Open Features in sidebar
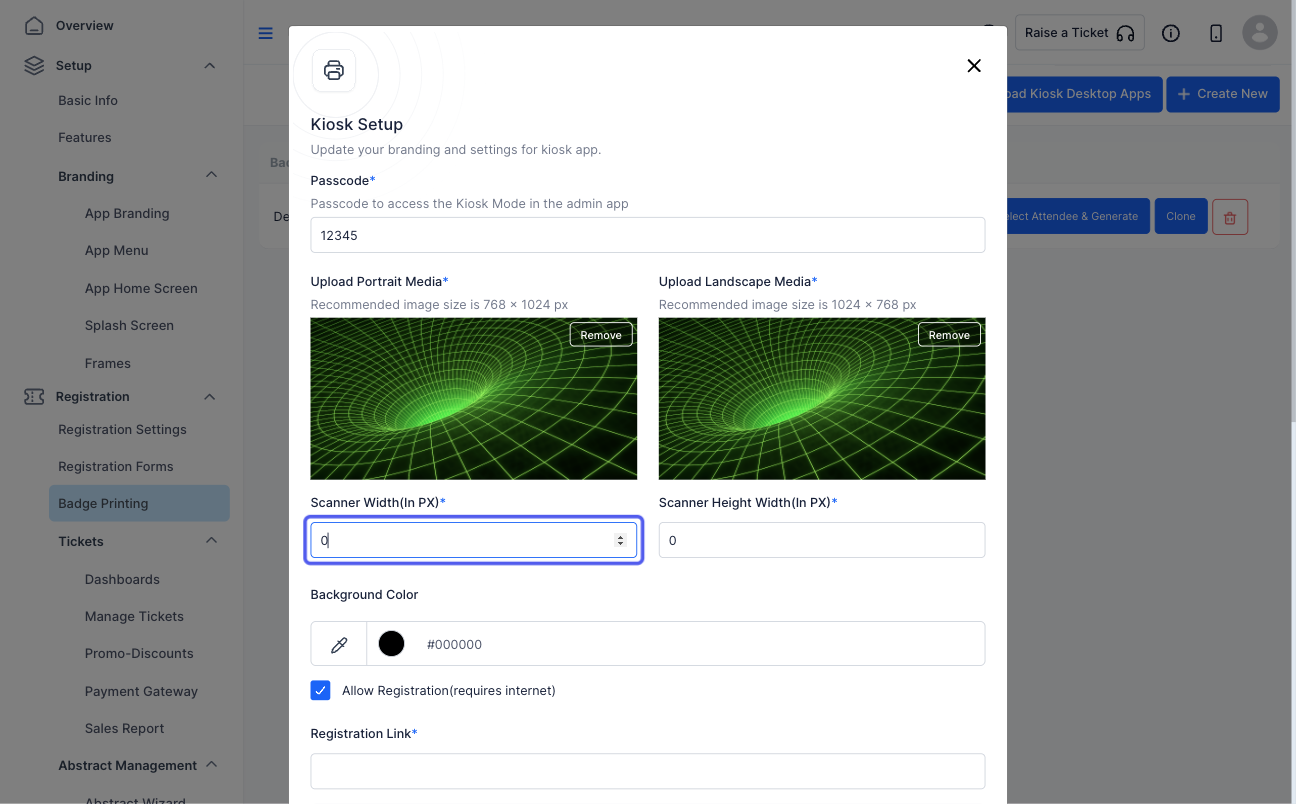The width and height of the screenshot is (1296, 804). (x=85, y=137)
